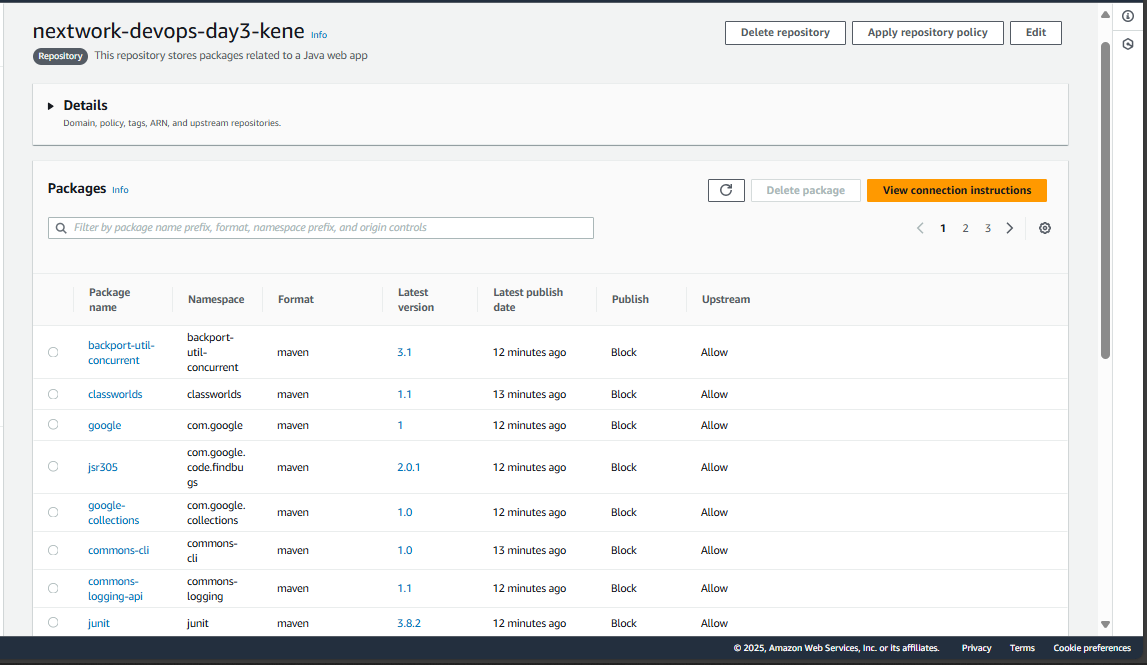The height and width of the screenshot is (665, 1147).
Task: Open the Terms footer link
Action: (x=1022, y=648)
